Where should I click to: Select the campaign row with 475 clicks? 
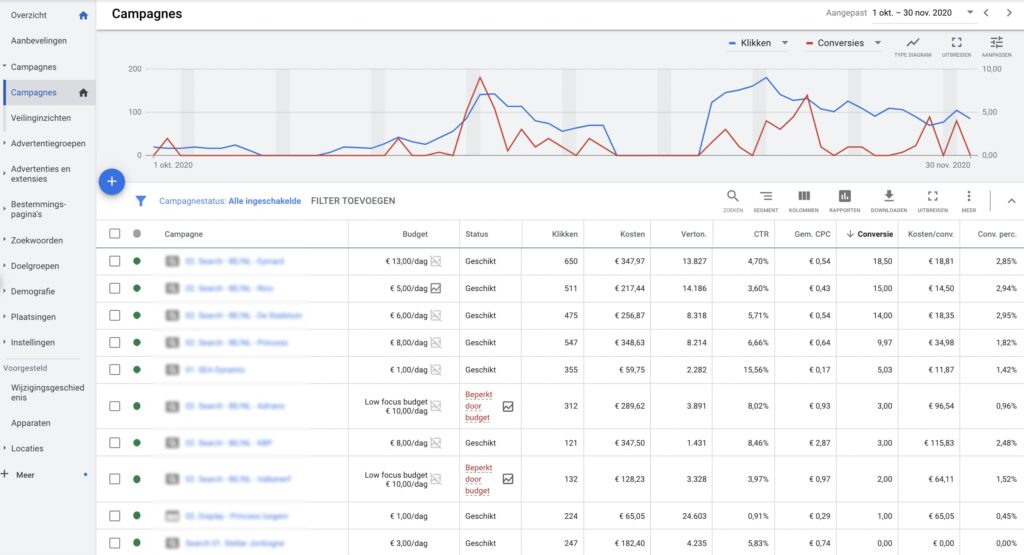click(x=114, y=315)
